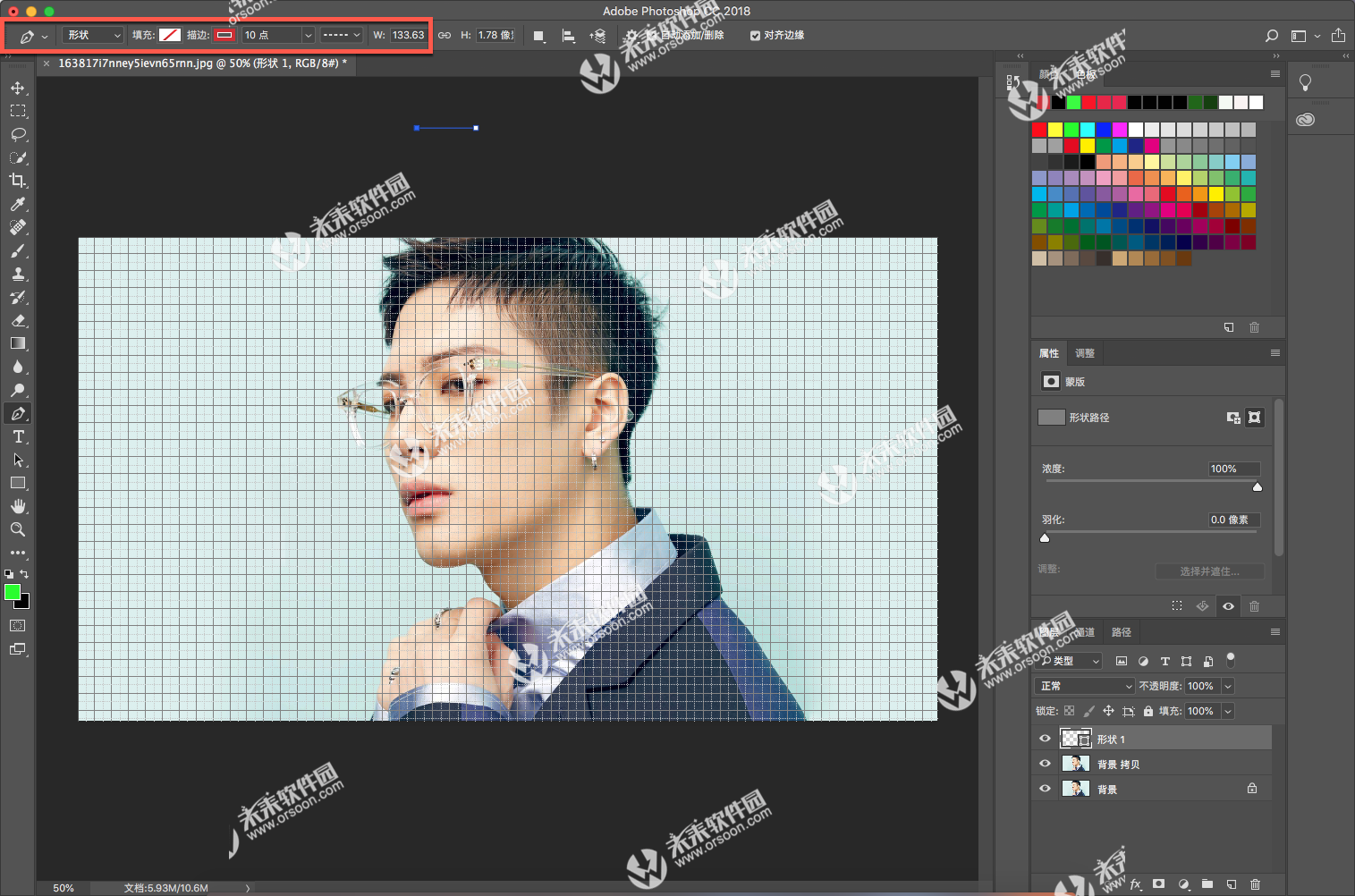
Task: Open stroke dash style dropdown
Action: (341, 36)
